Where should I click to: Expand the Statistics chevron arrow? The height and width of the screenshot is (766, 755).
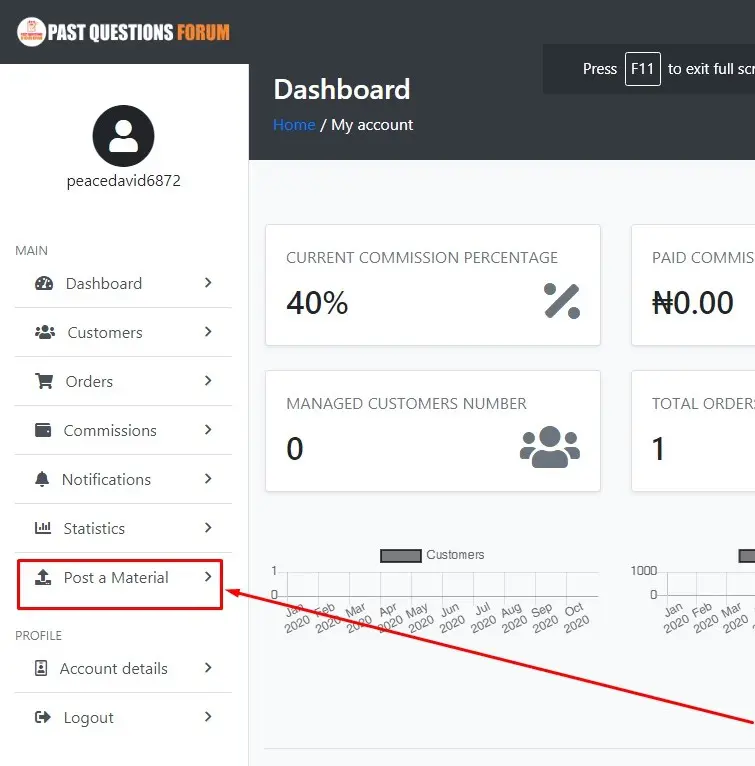pos(208,528)
